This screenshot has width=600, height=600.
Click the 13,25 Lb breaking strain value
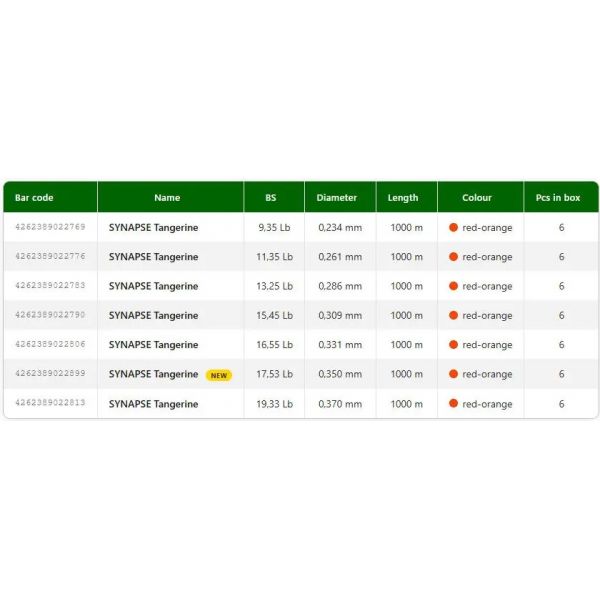(x=274, y=286)
